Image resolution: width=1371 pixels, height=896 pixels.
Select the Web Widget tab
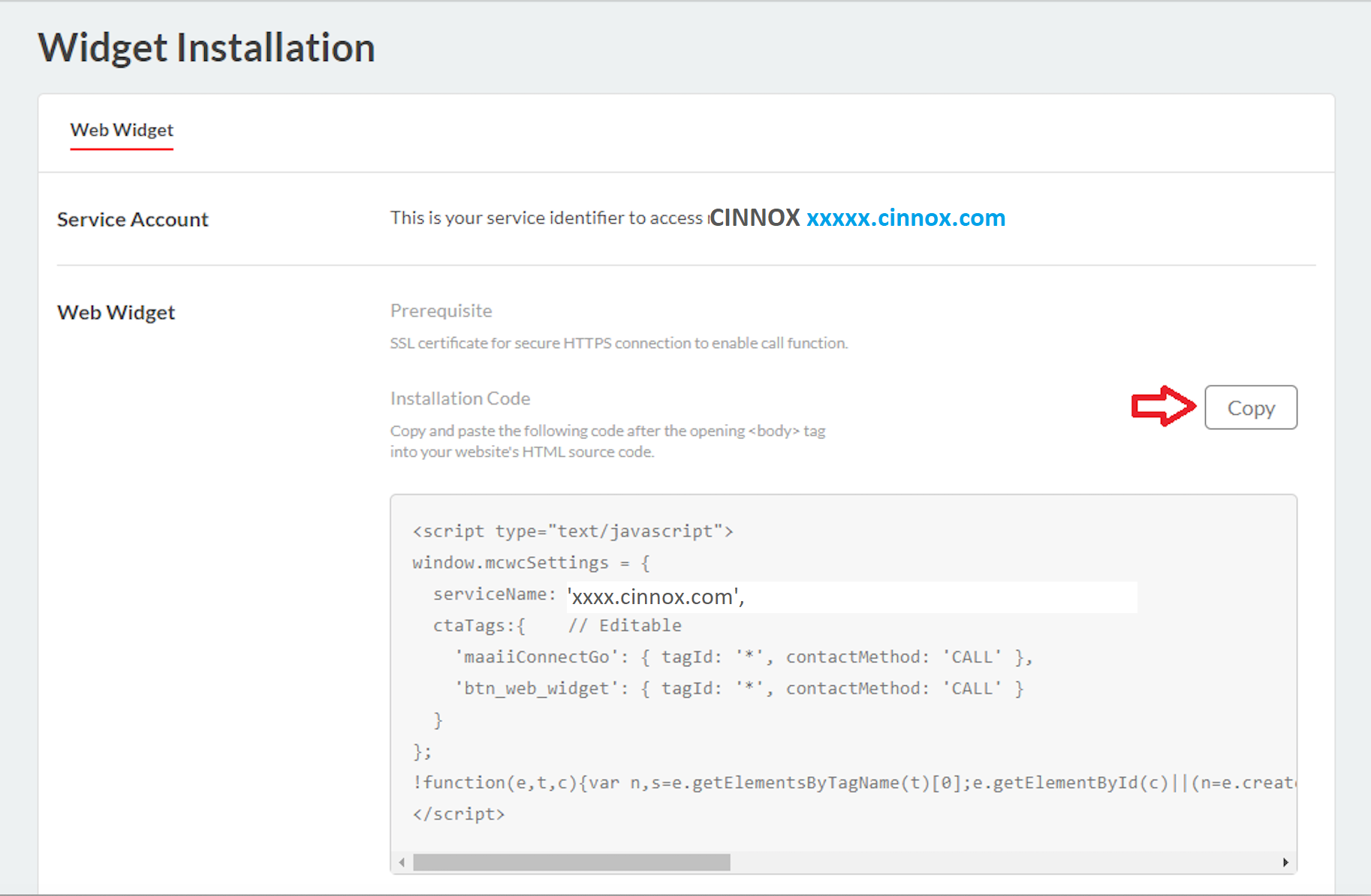pyautogui.click(x=122, y=130)
